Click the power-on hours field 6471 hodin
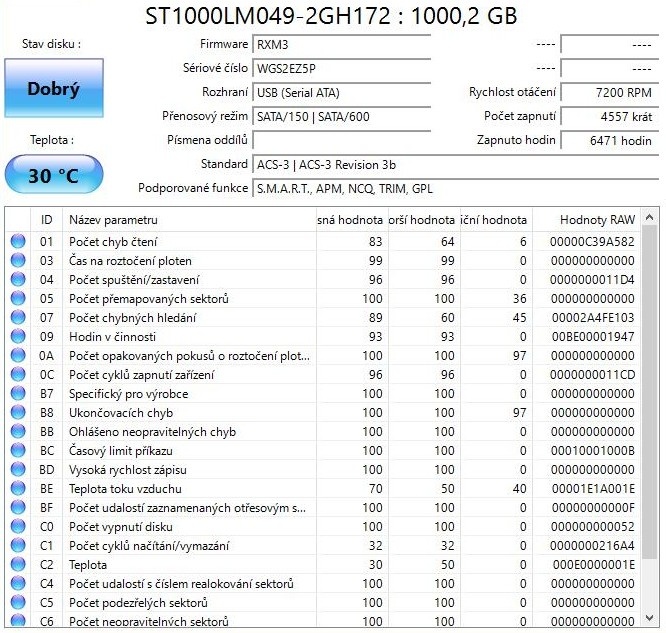This screenshot has height=633, width=666. (x=610, y=140)
